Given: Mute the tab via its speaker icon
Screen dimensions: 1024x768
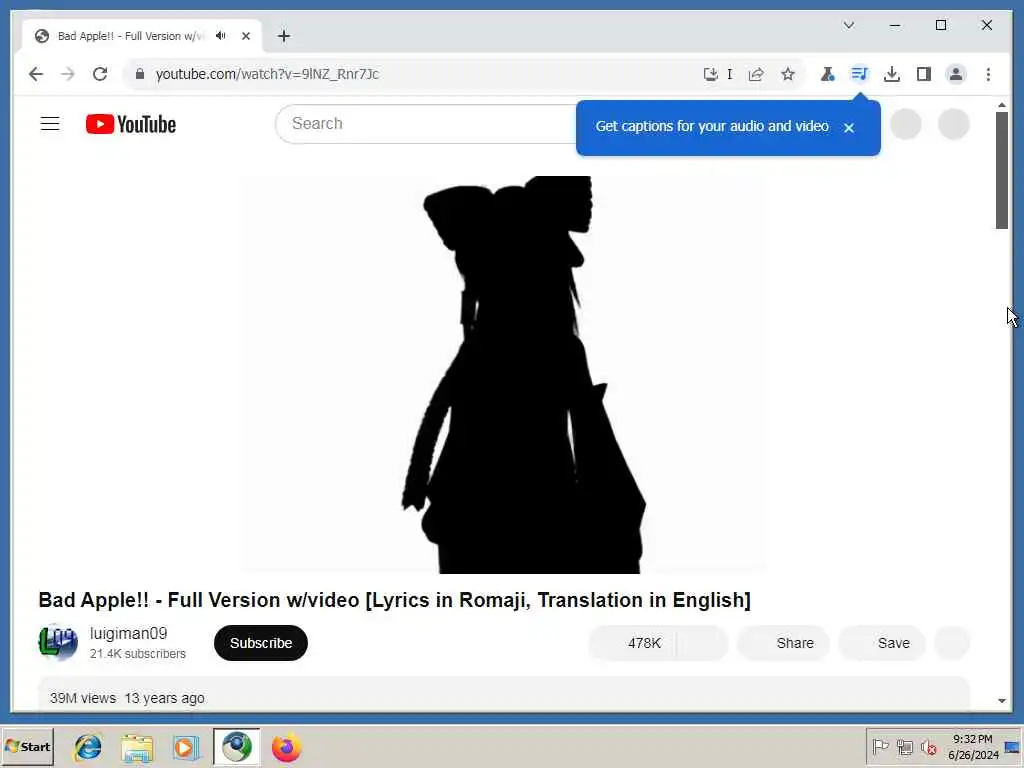Looking at the screenshot, I should pos(221,36).
